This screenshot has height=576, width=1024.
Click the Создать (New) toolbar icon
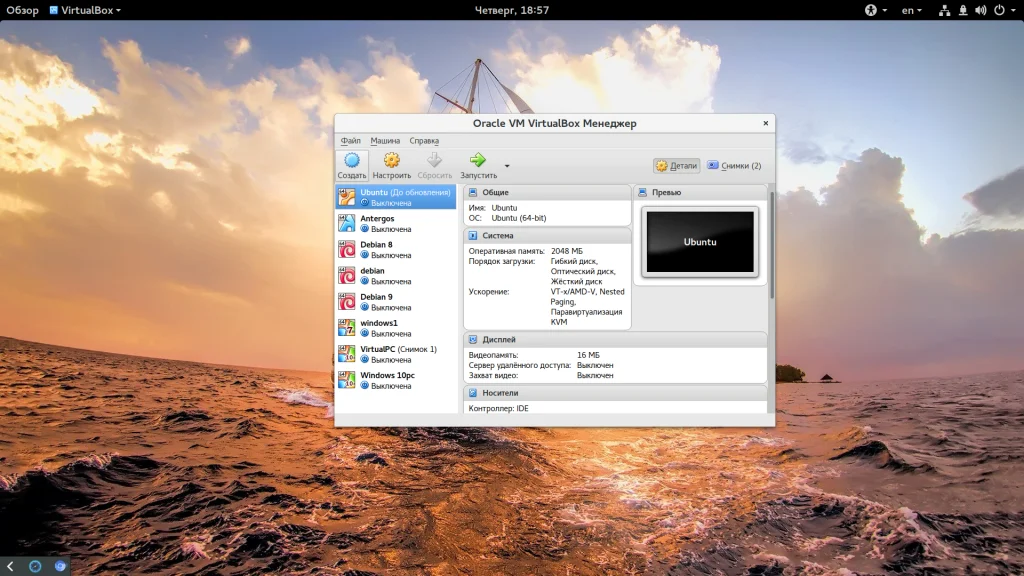click(x=351, y=160)
